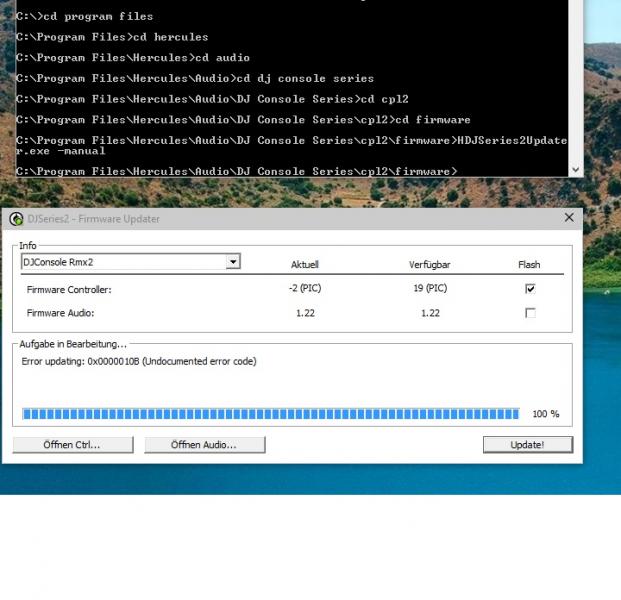The image size is (621, 600).
Task: Select the error message 0x0000010B text
Action: click(139, 361)
